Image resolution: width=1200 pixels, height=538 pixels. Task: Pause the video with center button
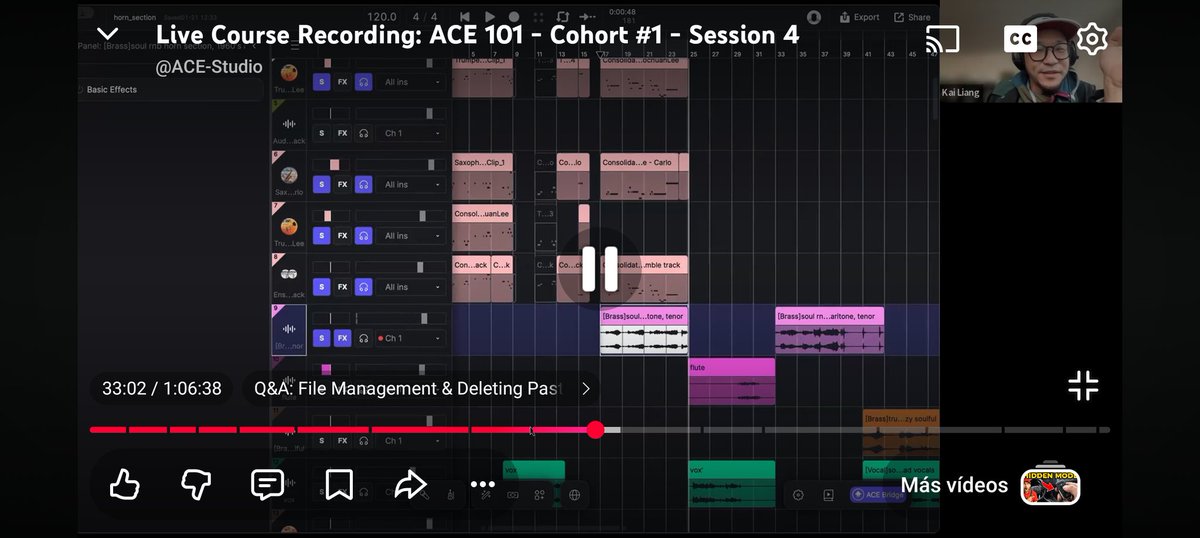599,269
